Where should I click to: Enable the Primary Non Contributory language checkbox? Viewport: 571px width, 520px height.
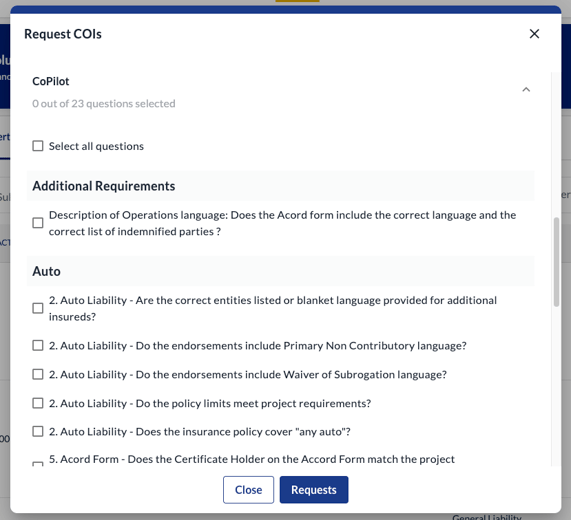click(38, 345)
